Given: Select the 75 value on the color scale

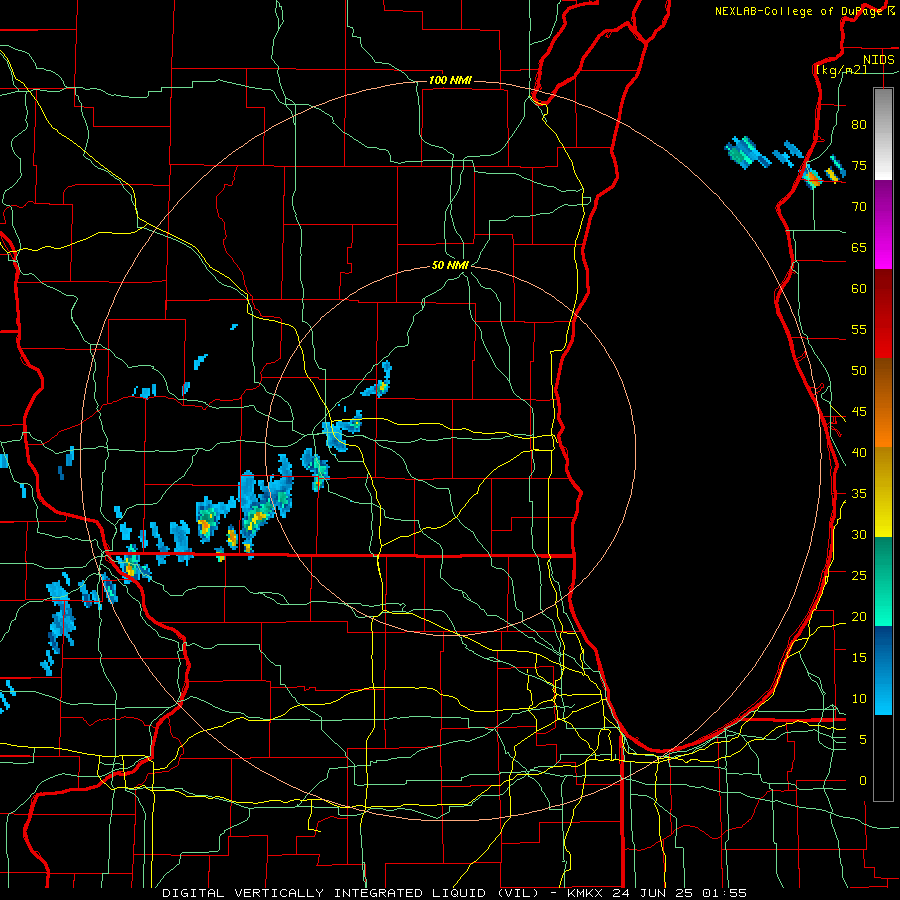Looking at the screenshot, I should coord(859,166).
